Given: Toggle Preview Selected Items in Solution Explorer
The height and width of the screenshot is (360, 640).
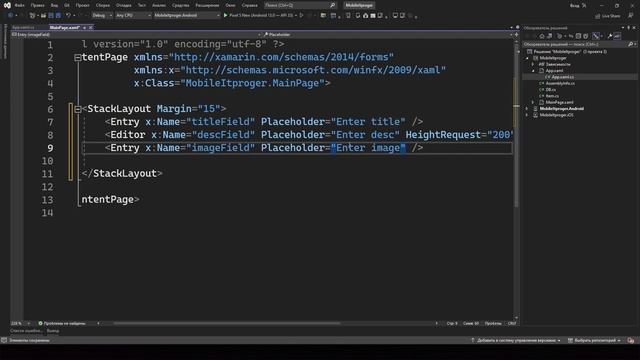Looking at the screenshot, I should coord(617,36).
